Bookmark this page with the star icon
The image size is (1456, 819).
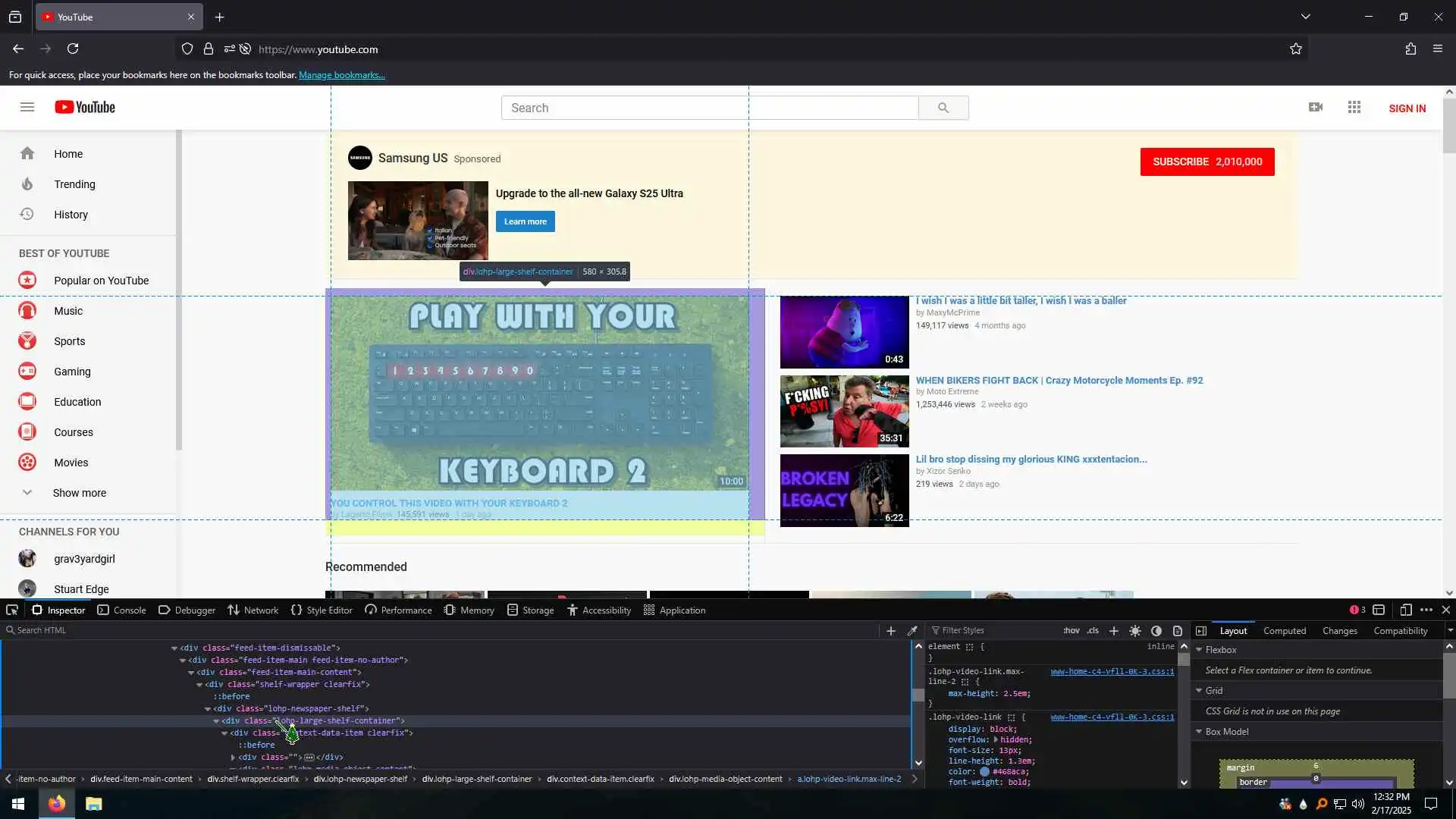coord(1295,49)
